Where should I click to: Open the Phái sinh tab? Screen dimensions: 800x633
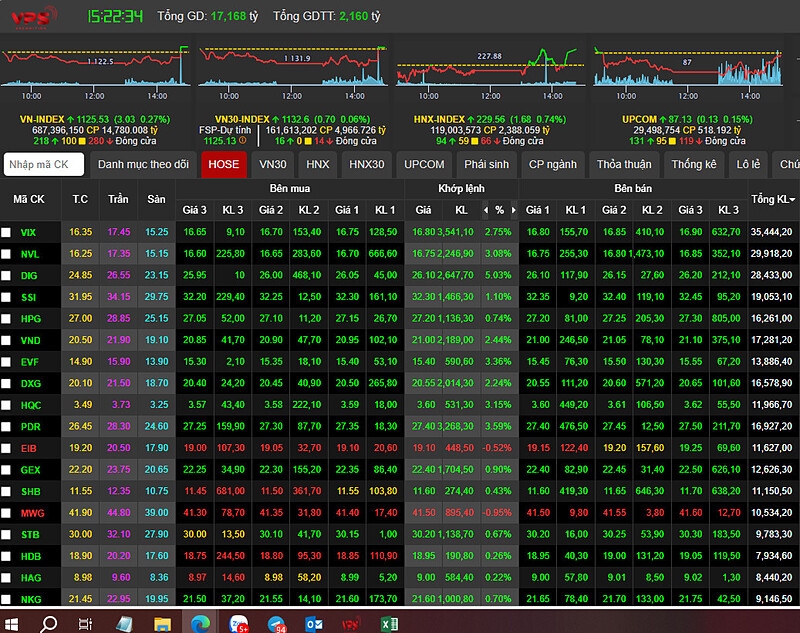(487, 164)
